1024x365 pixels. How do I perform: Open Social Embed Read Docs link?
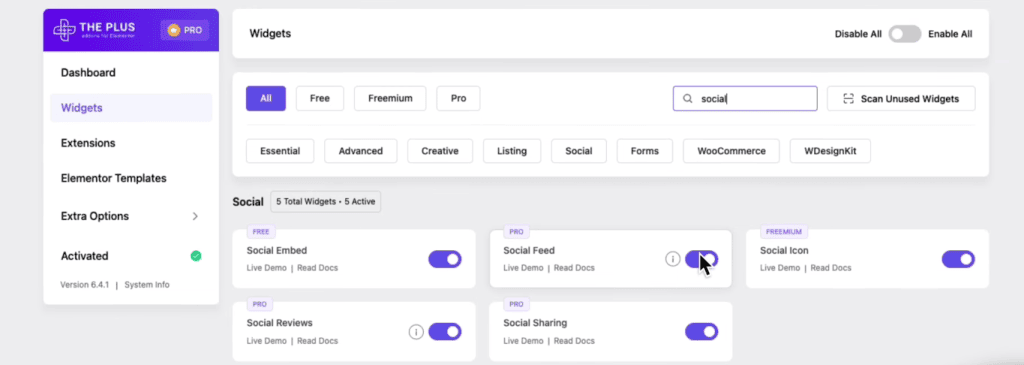tap(317, 268)
